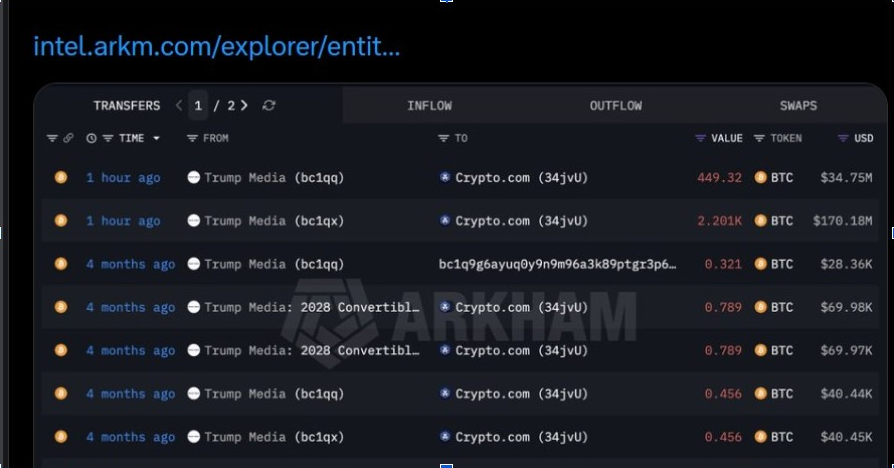The image size is (894, 468).
Task: Click the $40.45K USD amount
Action: [x=847, y=437]
